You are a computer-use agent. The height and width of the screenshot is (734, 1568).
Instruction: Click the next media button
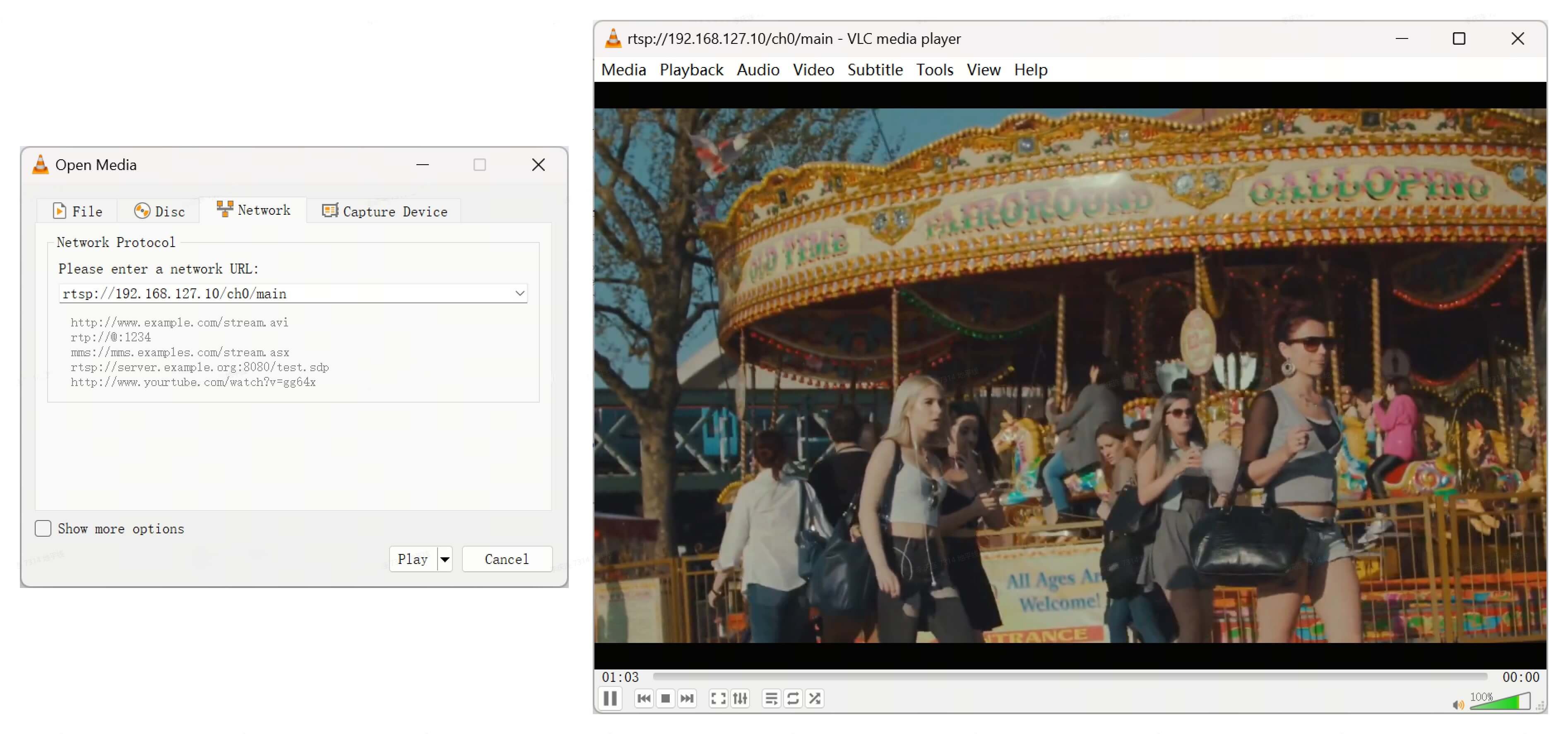pyautogui.click(x=687, y=699)
